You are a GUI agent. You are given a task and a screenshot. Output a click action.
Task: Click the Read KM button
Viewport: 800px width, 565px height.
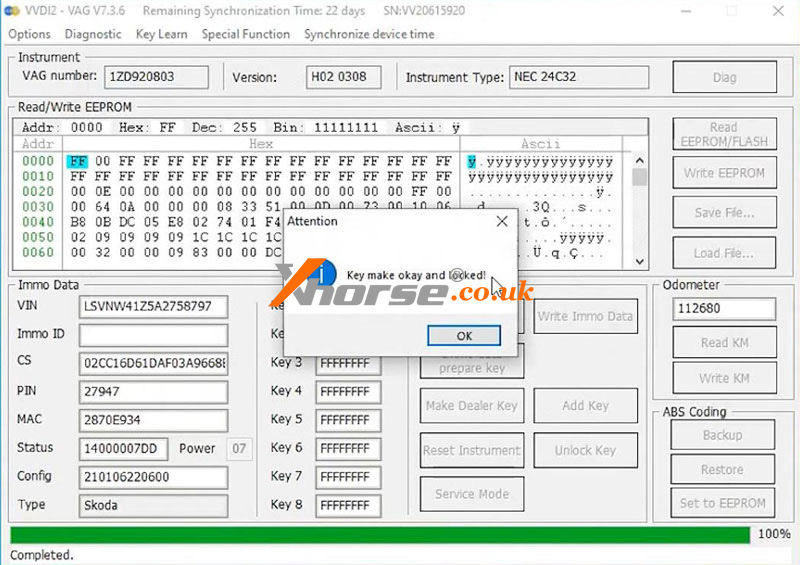[724, 342]
